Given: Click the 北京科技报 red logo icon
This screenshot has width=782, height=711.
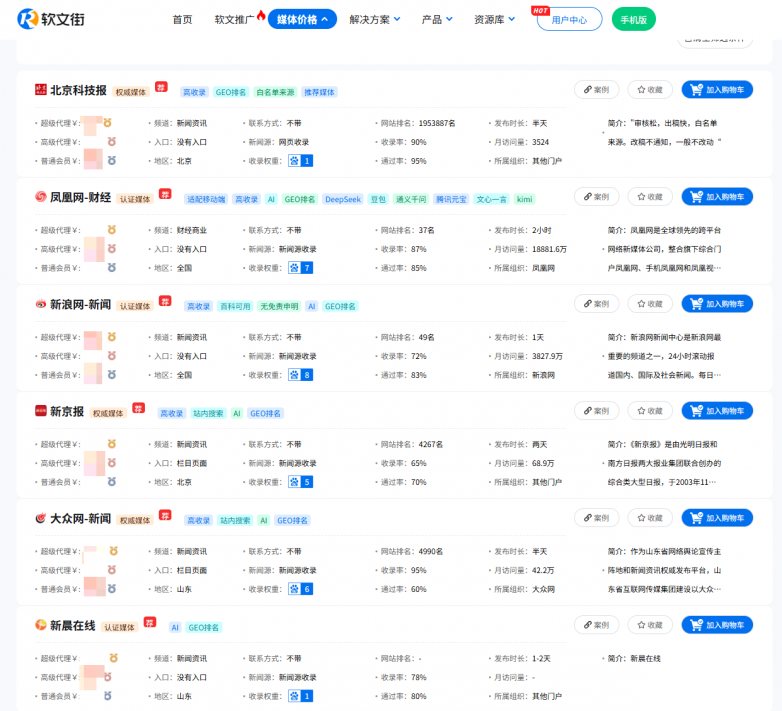Looking at the screenshot, I should [x=40, y=89].
